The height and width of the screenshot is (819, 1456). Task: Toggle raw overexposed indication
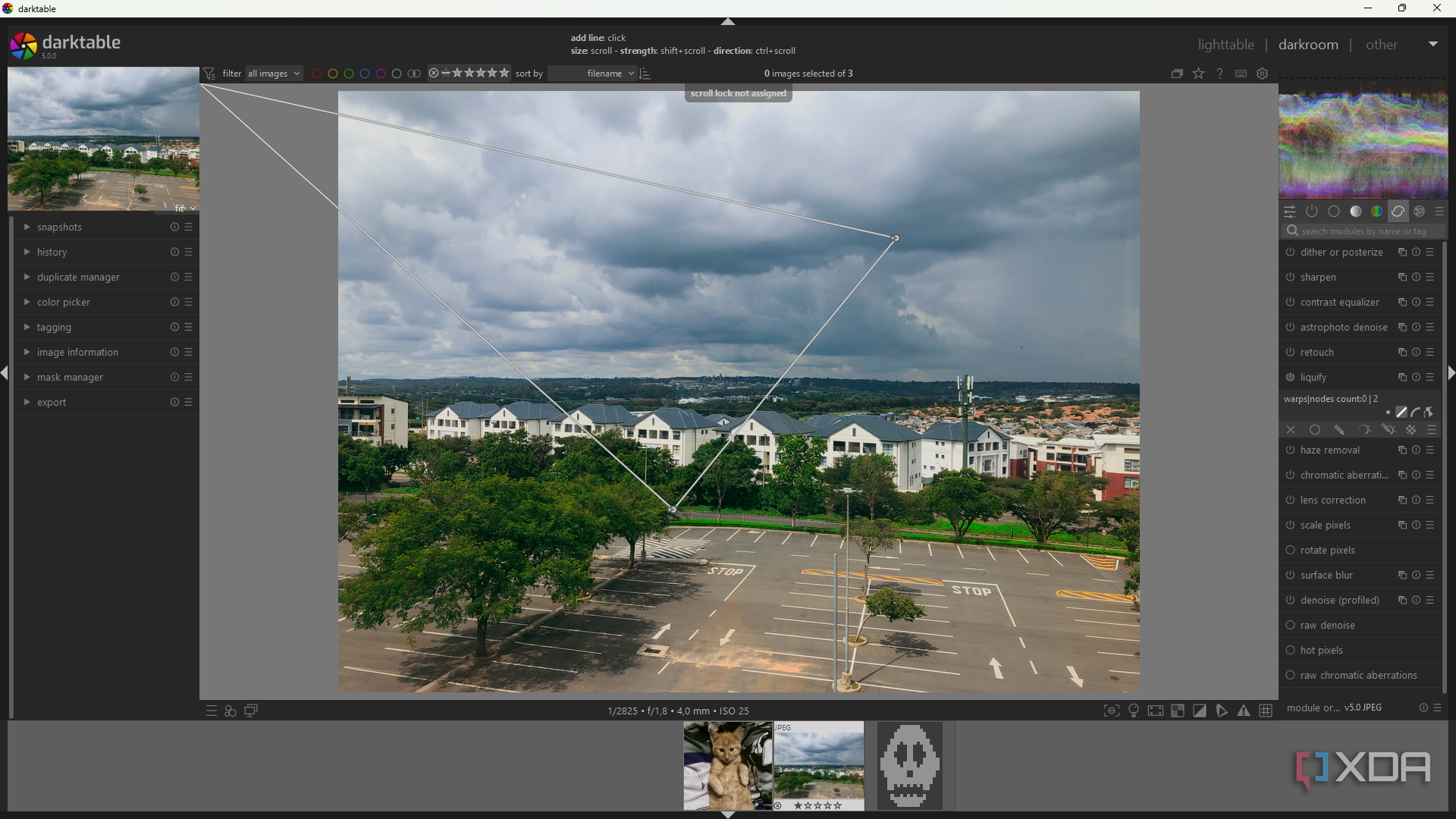click(1178, 711)
